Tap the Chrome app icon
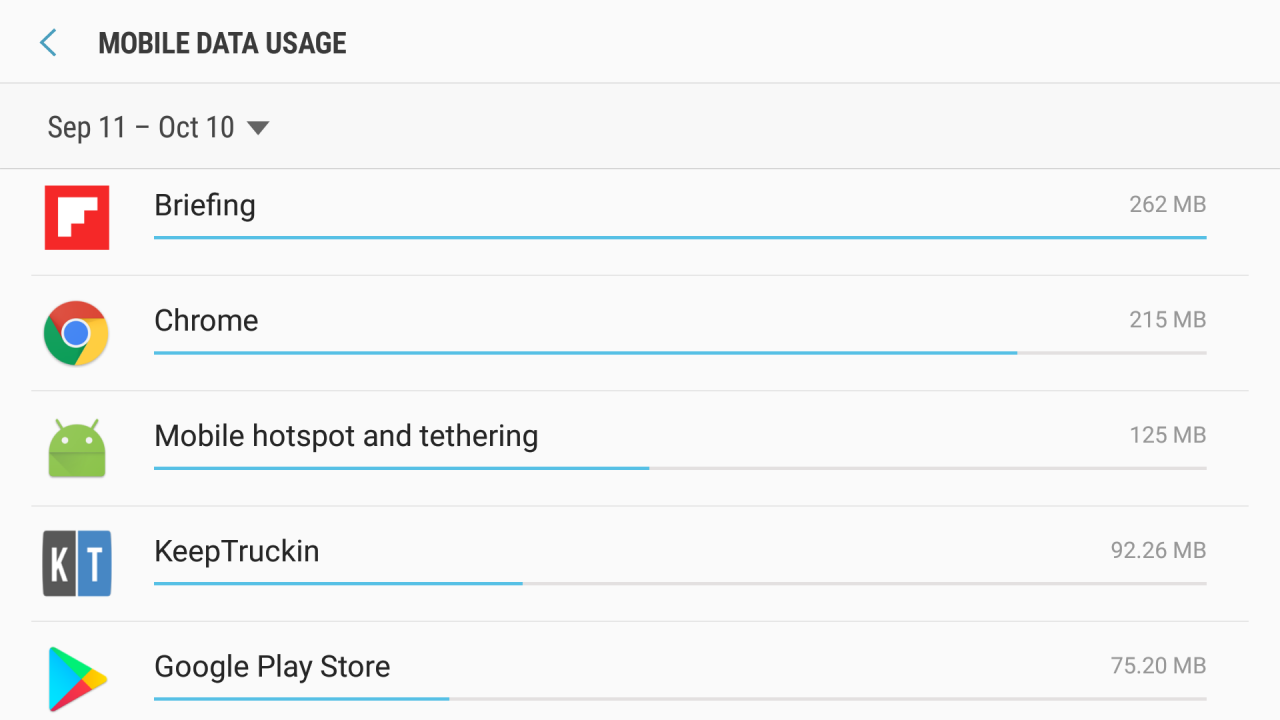1280x720 pixels. click(76, 333)
